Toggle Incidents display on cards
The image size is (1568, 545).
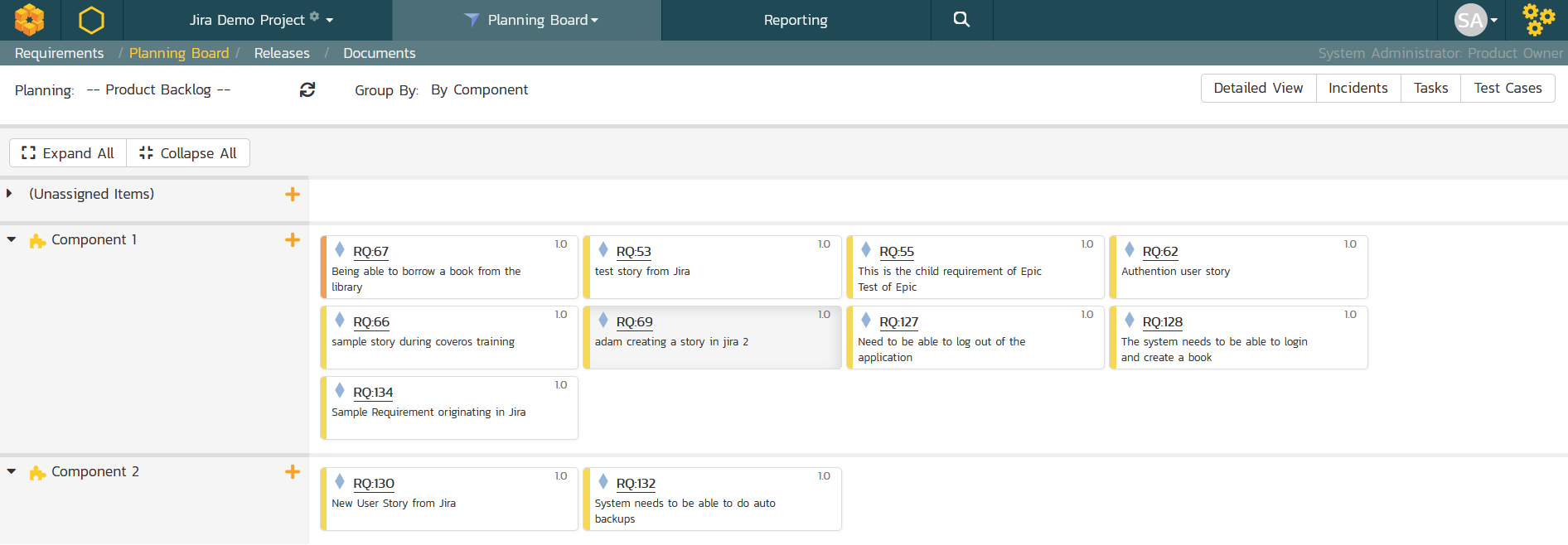[1357, 89]
